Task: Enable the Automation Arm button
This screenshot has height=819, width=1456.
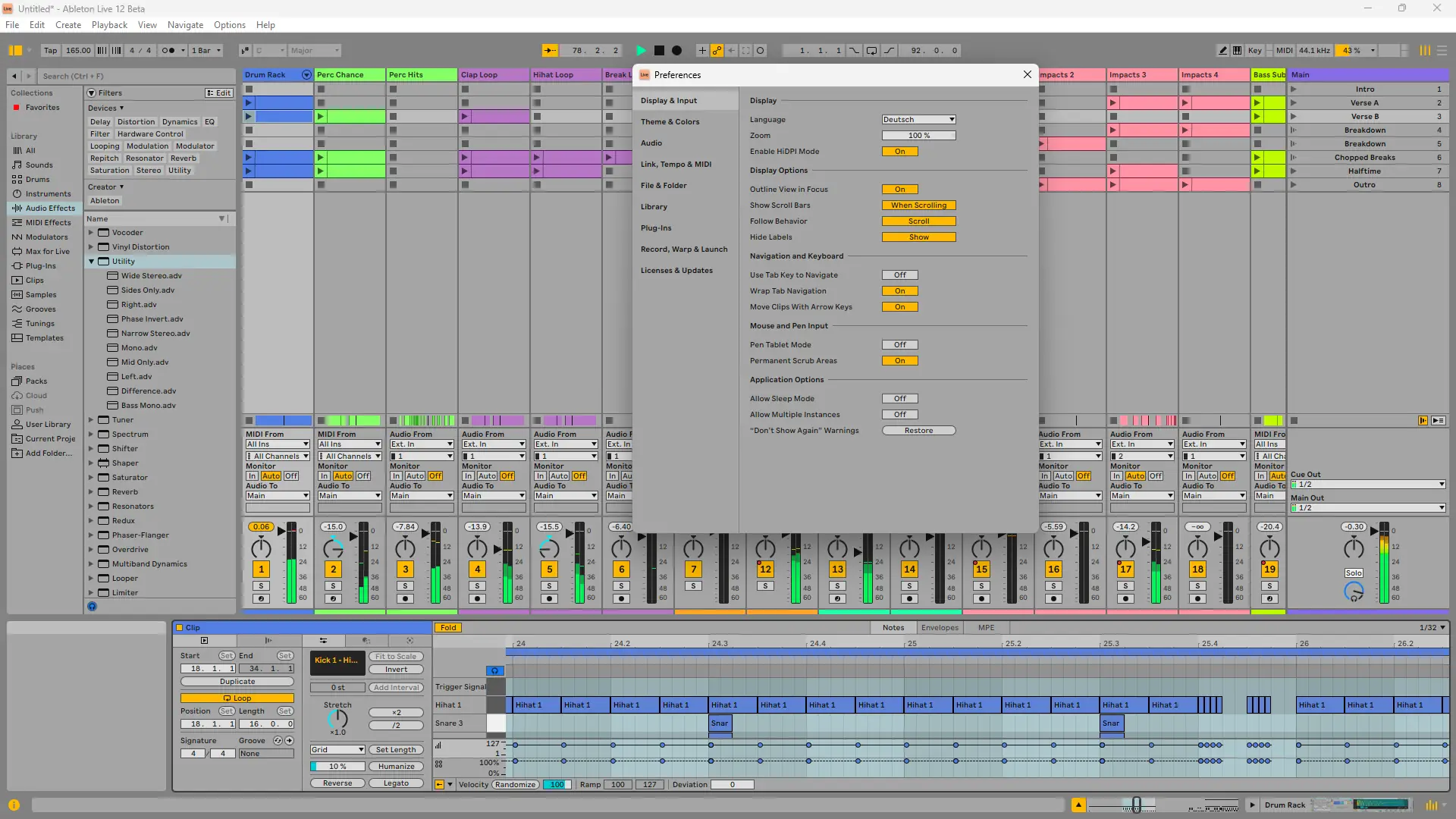Action: click(717, 51)
